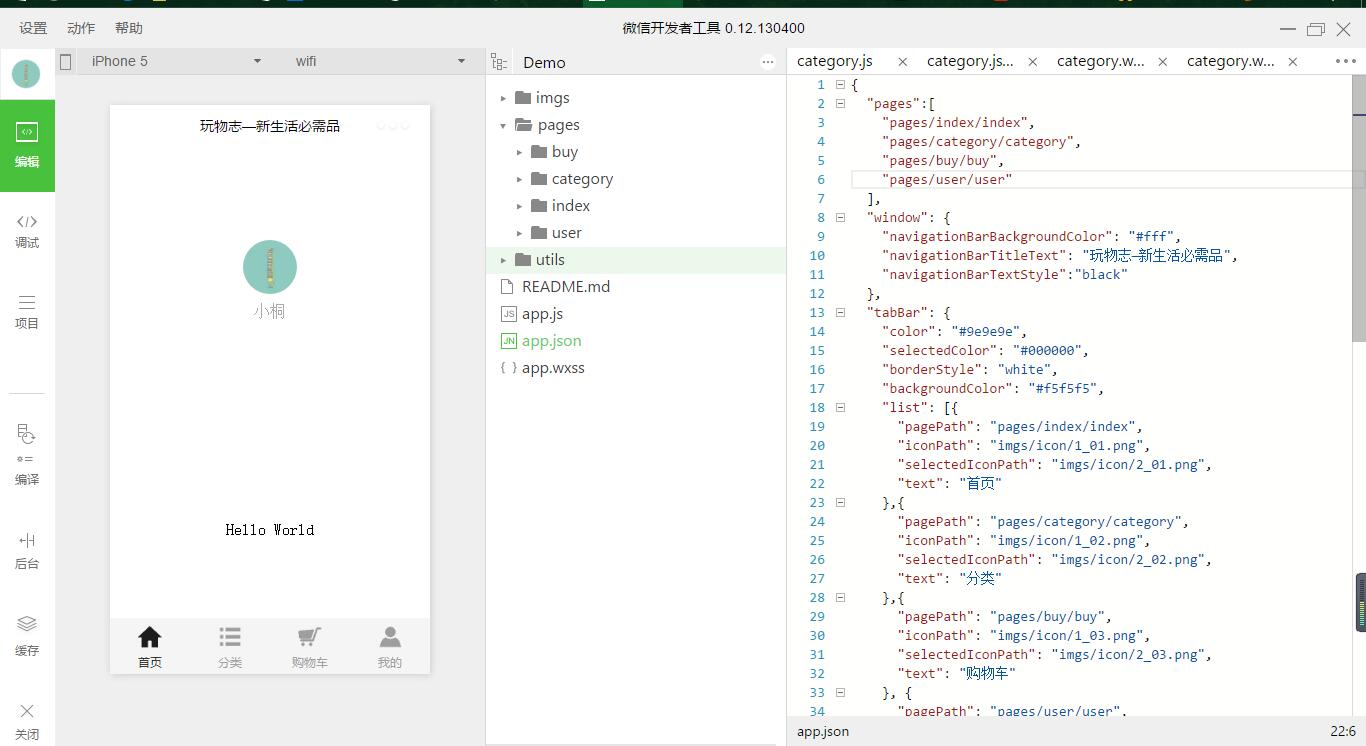Open README.md in the file tree
Screen dimensions: 1366x746
pyautogui.click(x=566, y=286)
